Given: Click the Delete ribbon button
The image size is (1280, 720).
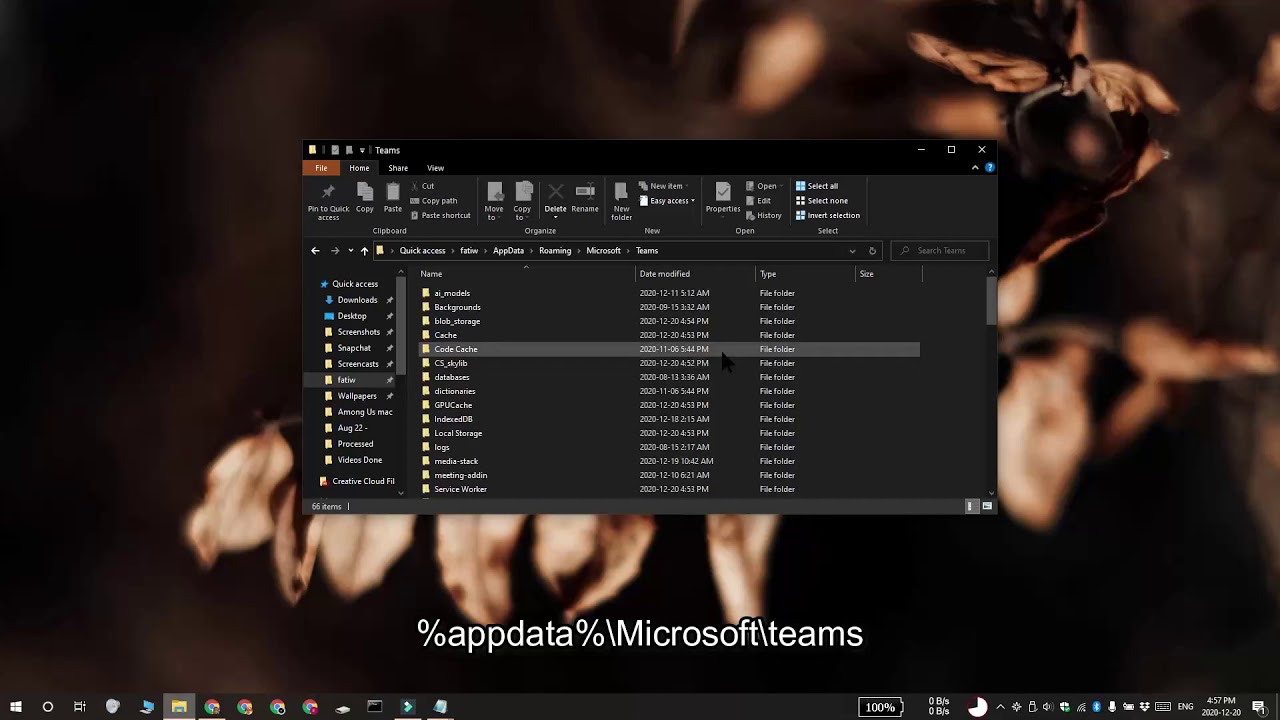Looking at the screenshot, I should click(555, 199).
